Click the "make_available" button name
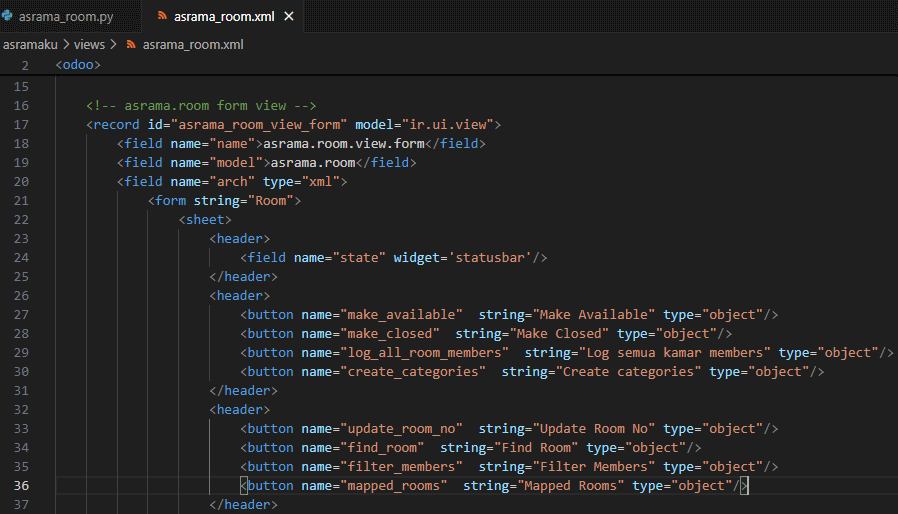 [401, 315]
